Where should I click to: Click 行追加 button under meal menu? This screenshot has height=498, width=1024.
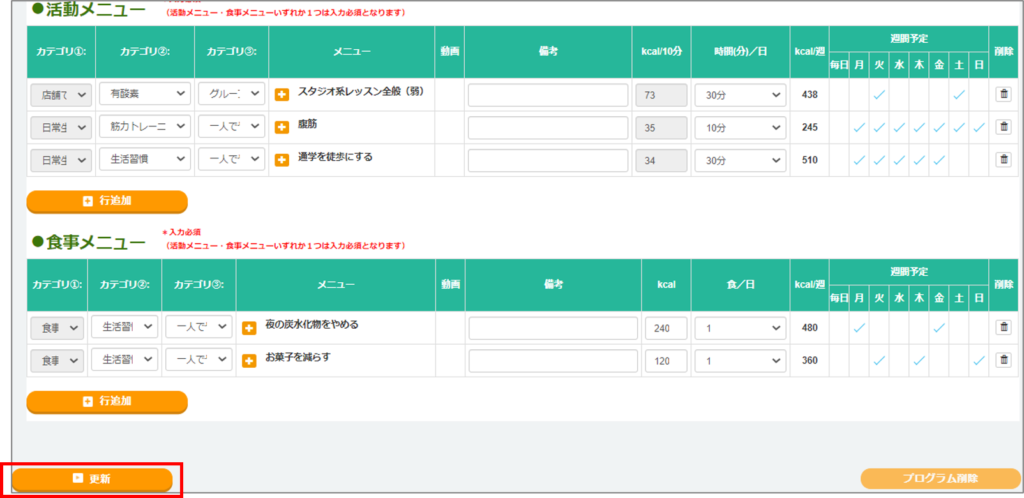[107, 401]
